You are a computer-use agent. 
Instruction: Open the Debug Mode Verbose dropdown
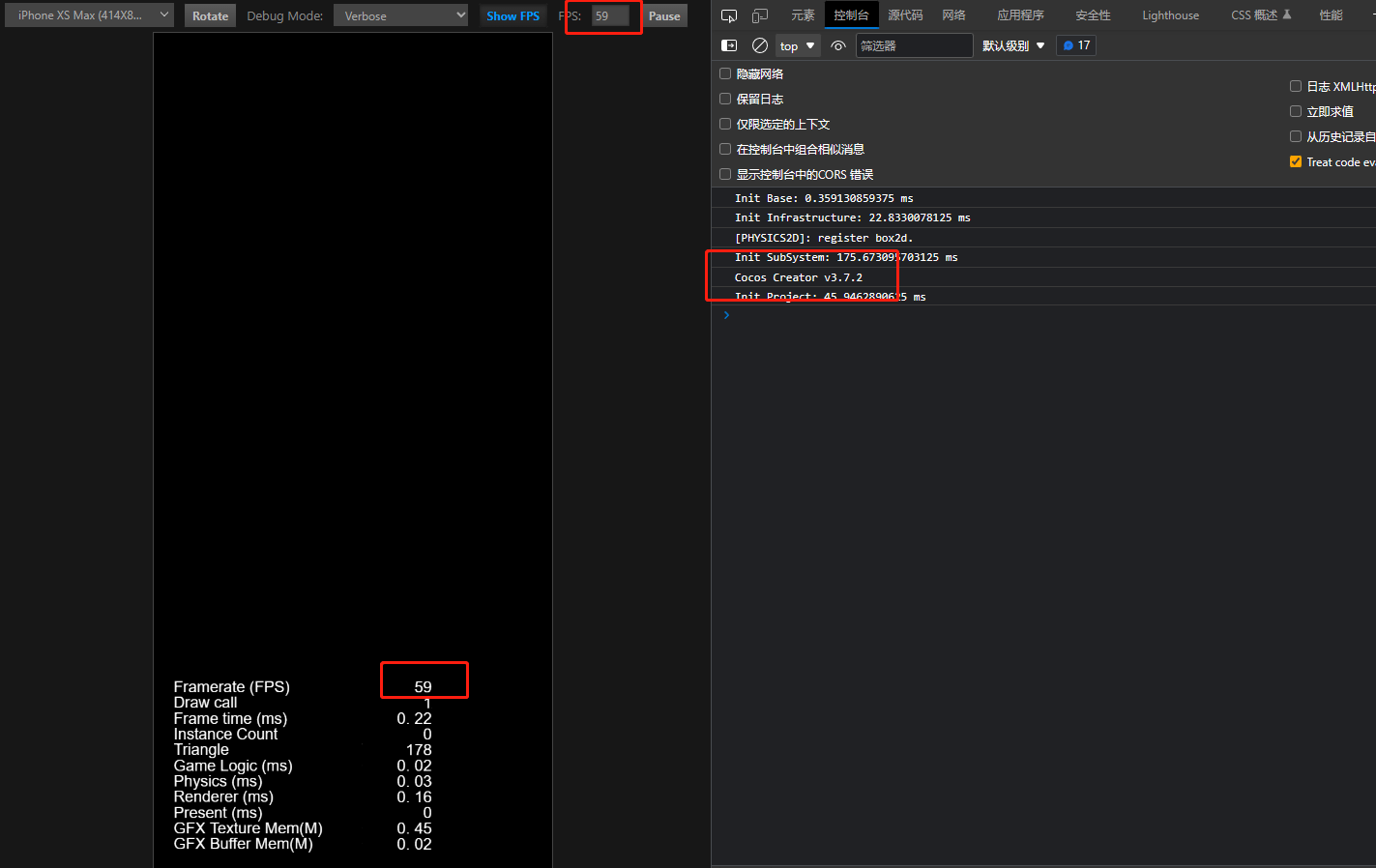pyautogui.click(x=401, y=15)
